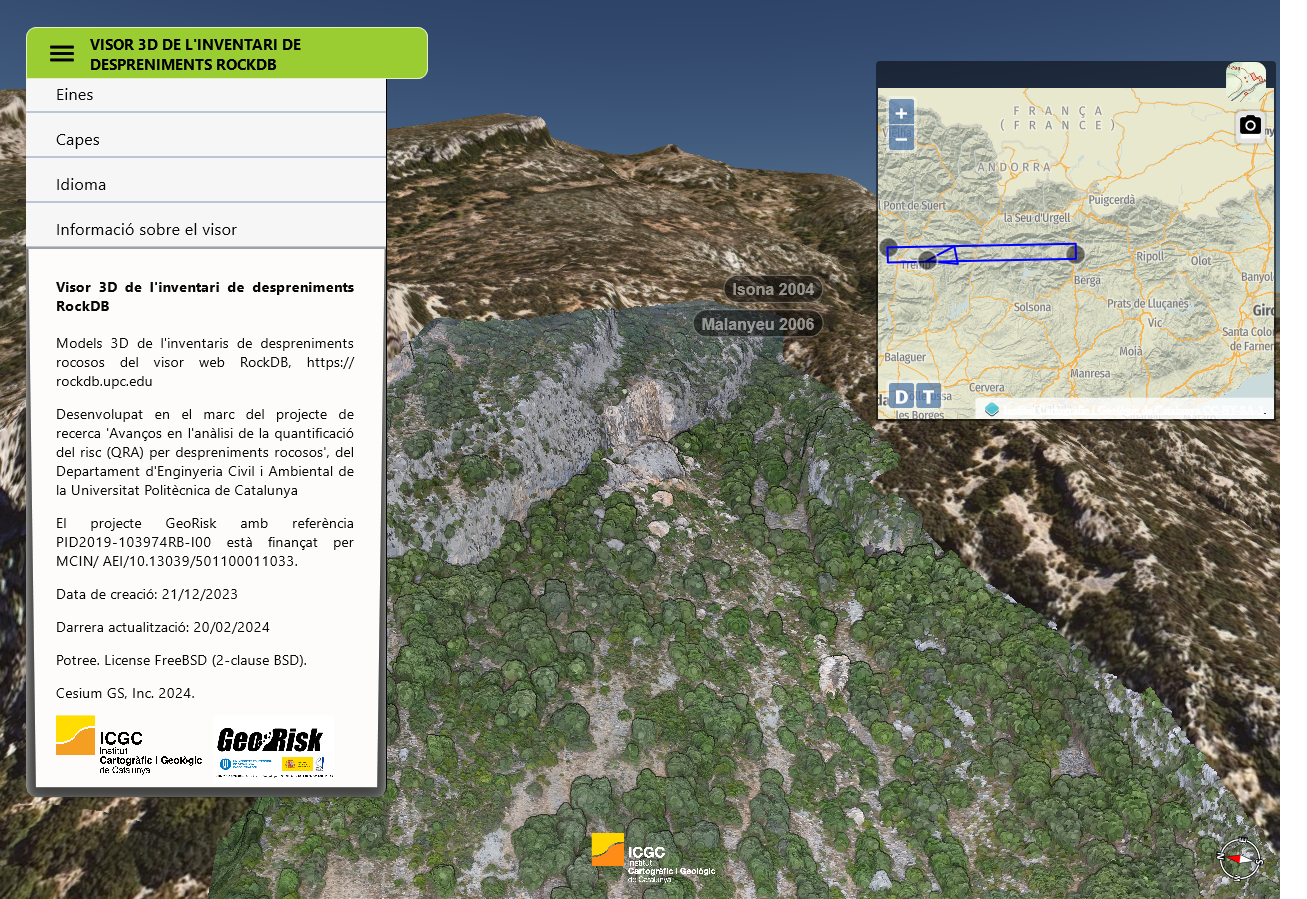The height and width of the screenshot is (899, 1307).
Task: Open the Idioma language section
Action: [x=206, y=185]
